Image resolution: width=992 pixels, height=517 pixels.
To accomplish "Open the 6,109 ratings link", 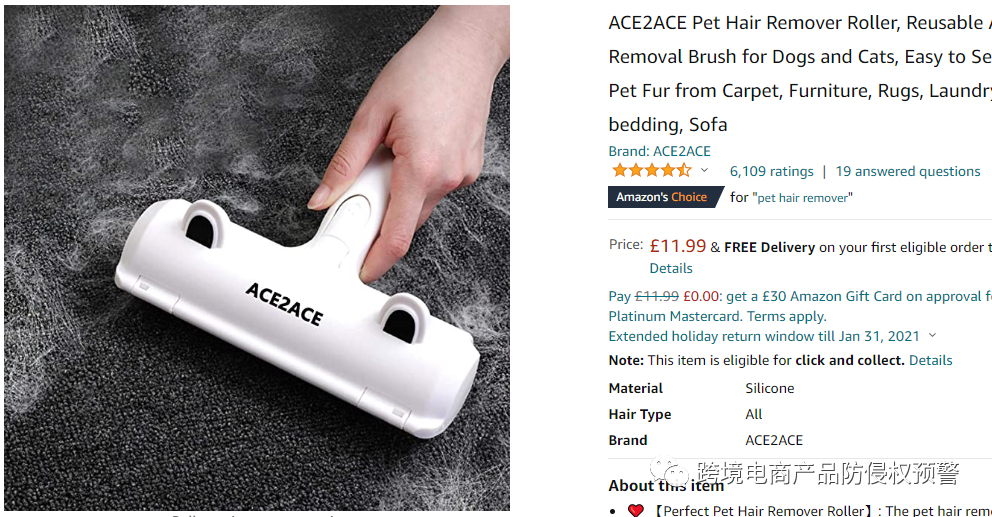I will (771, 171).
